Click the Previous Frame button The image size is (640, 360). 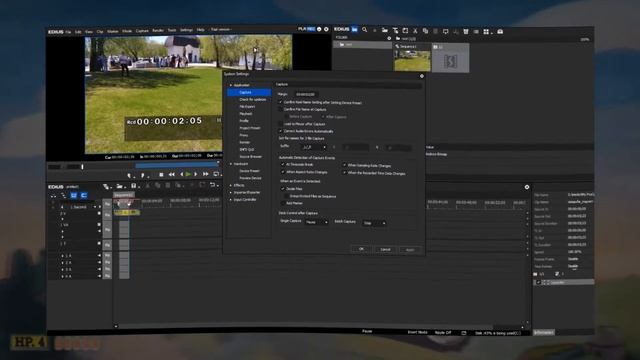[x=181, y=174]
